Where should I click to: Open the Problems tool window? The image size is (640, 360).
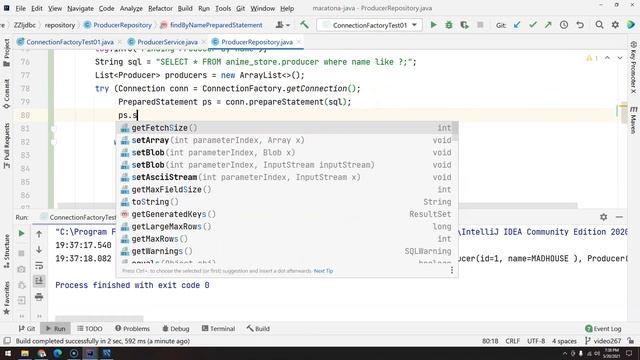pyautogui.click(x=132, y=329)
